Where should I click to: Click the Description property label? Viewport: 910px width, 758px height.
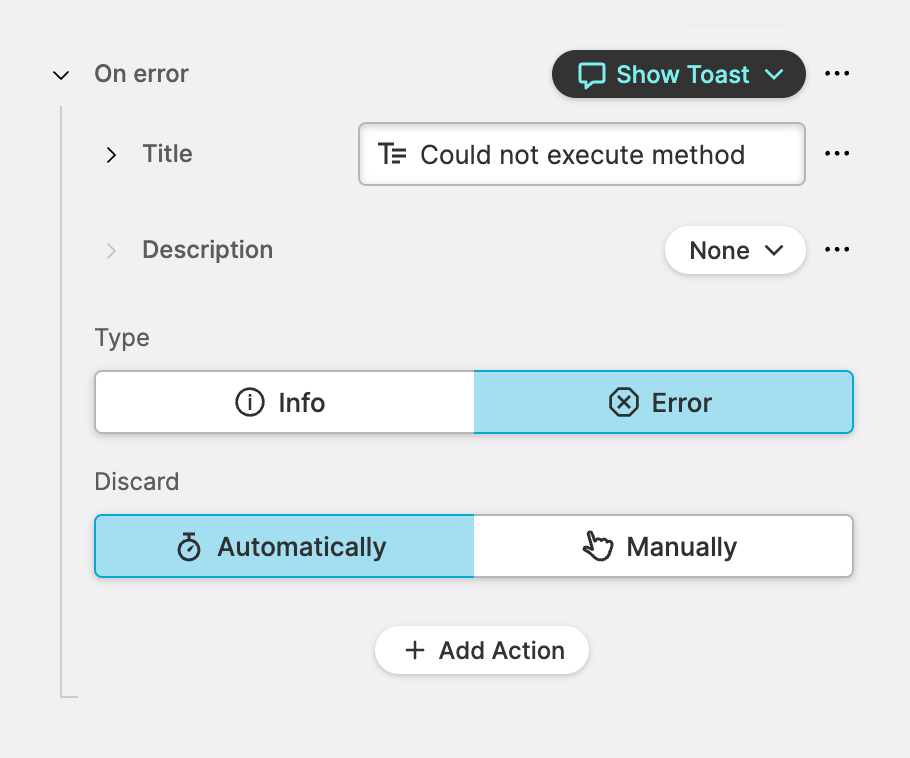(x=207, y=250)
